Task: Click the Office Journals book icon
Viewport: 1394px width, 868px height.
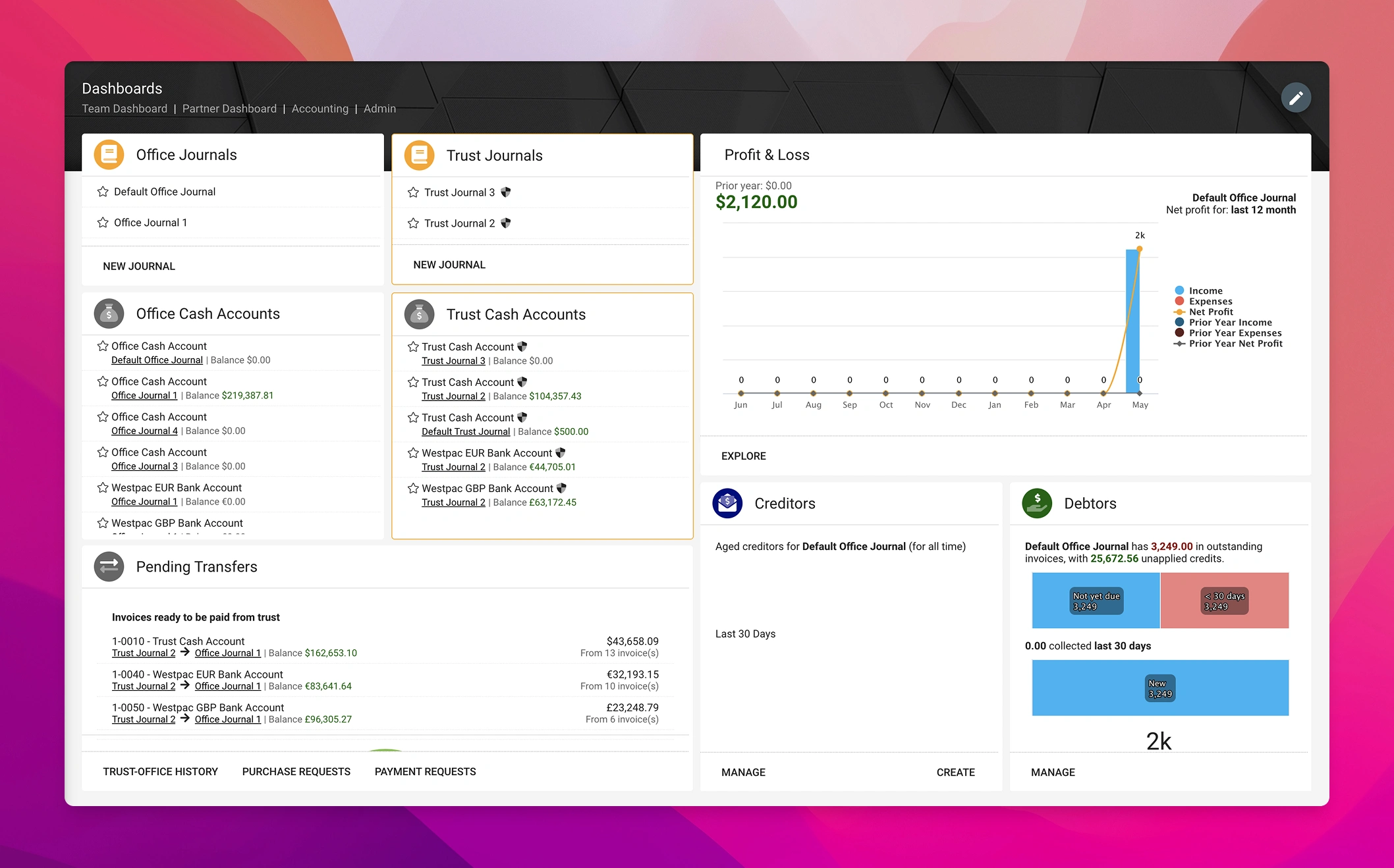Action: (109, 155)
